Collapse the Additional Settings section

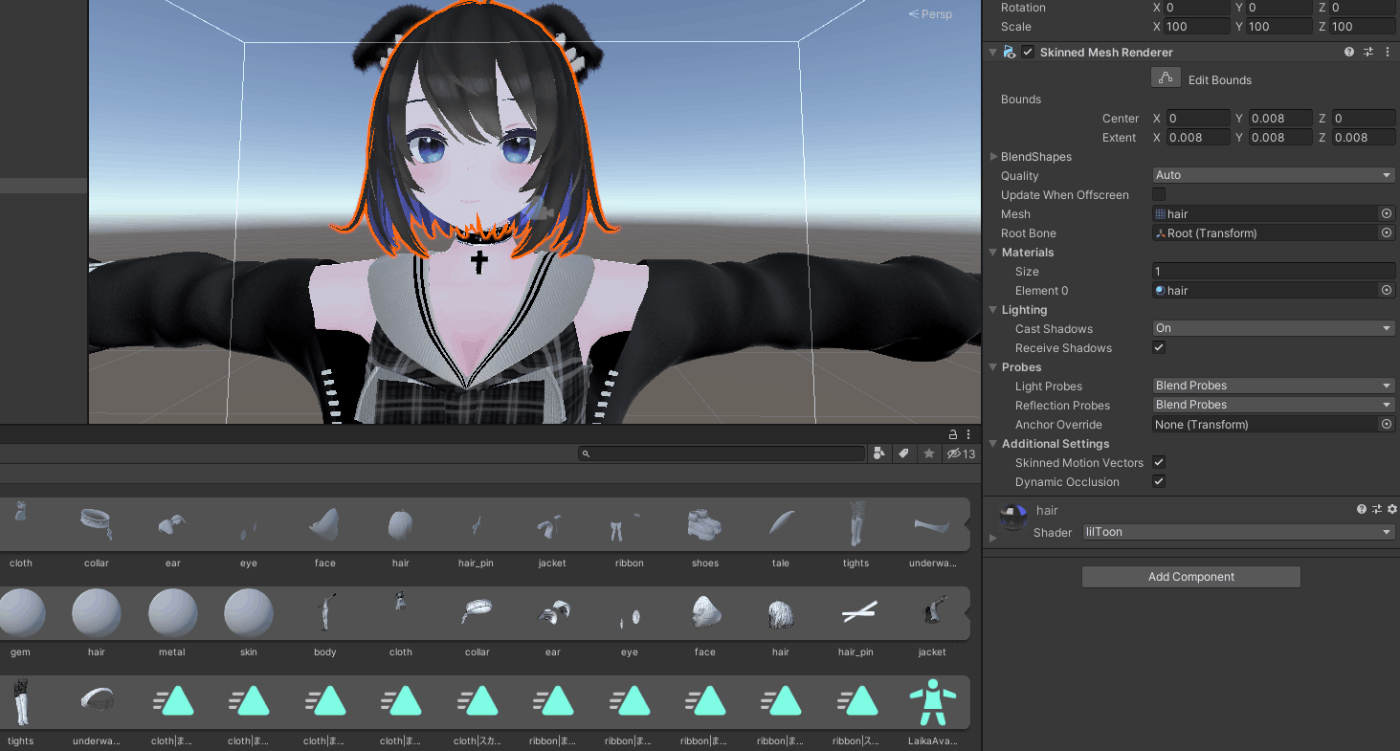click(993, 444)
